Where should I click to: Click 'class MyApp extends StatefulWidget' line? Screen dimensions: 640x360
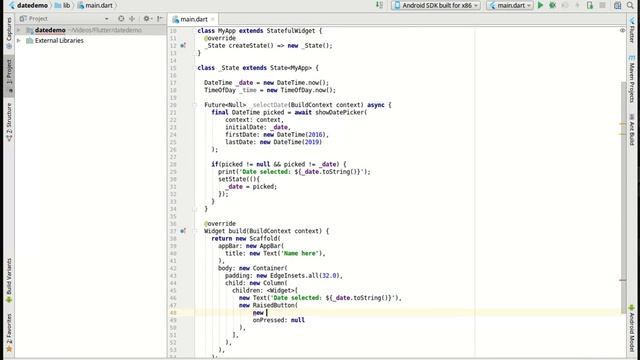click(x=260, y=31)
